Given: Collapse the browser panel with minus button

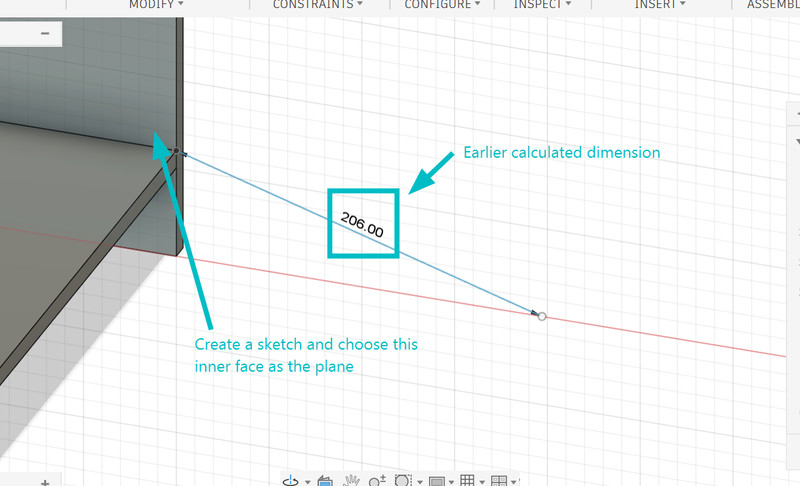Looking at the screenshot, I should tap(45, 34).
